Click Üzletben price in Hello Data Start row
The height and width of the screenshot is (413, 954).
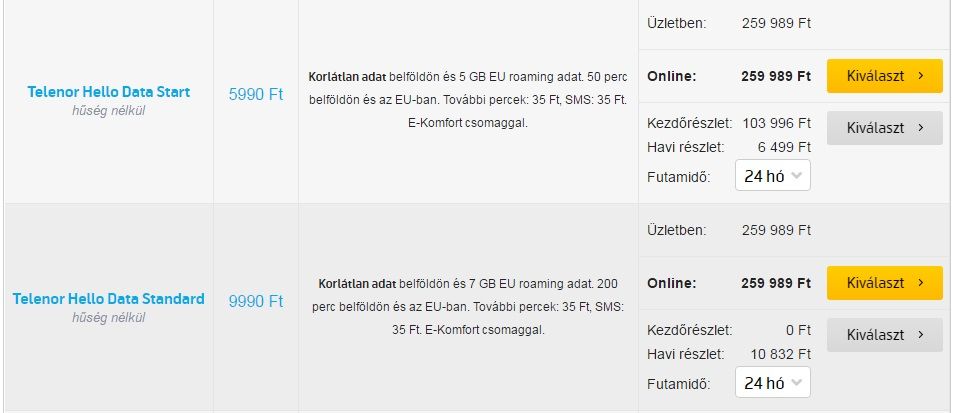click(x=776, y=23)
